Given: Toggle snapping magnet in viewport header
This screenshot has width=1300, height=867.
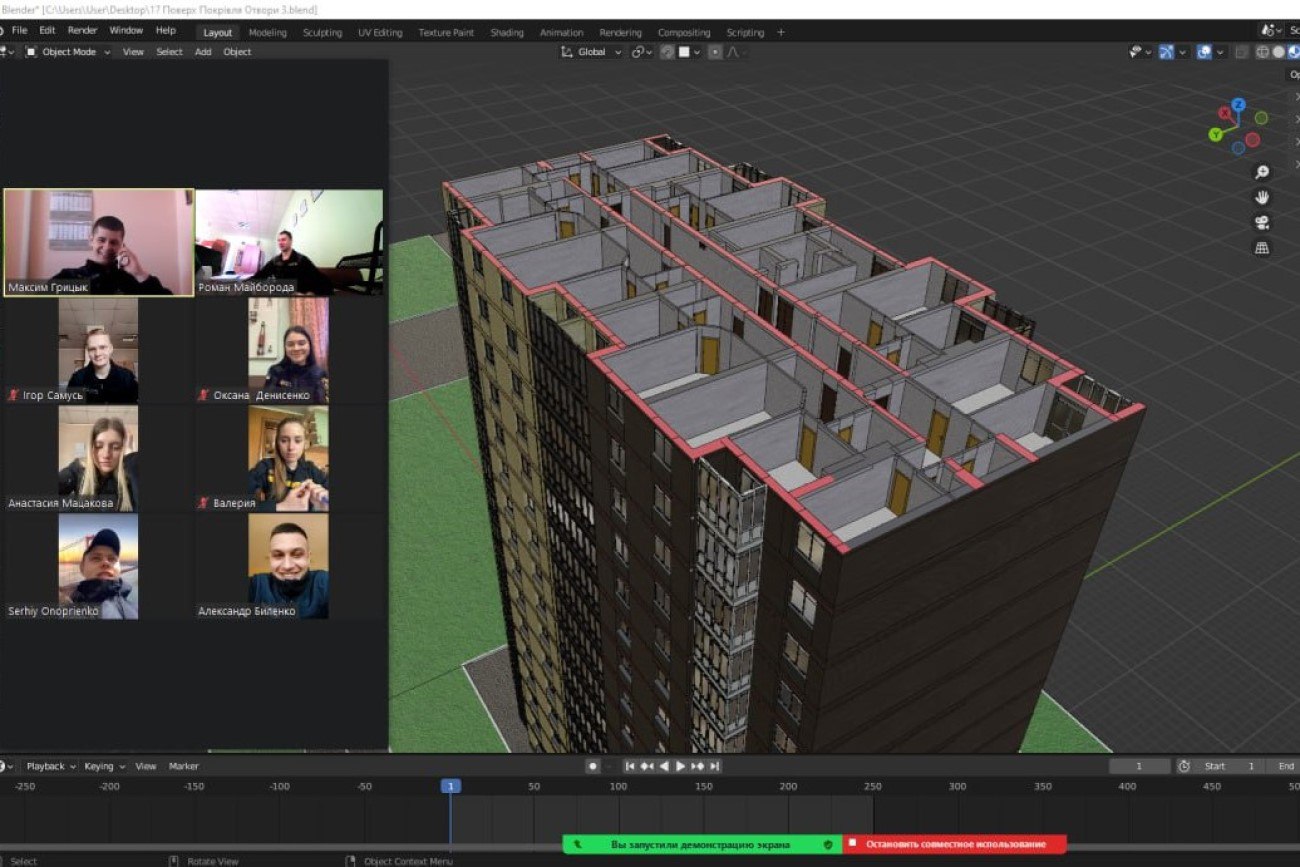Looking at the screenshot, I should coord(666,52).
